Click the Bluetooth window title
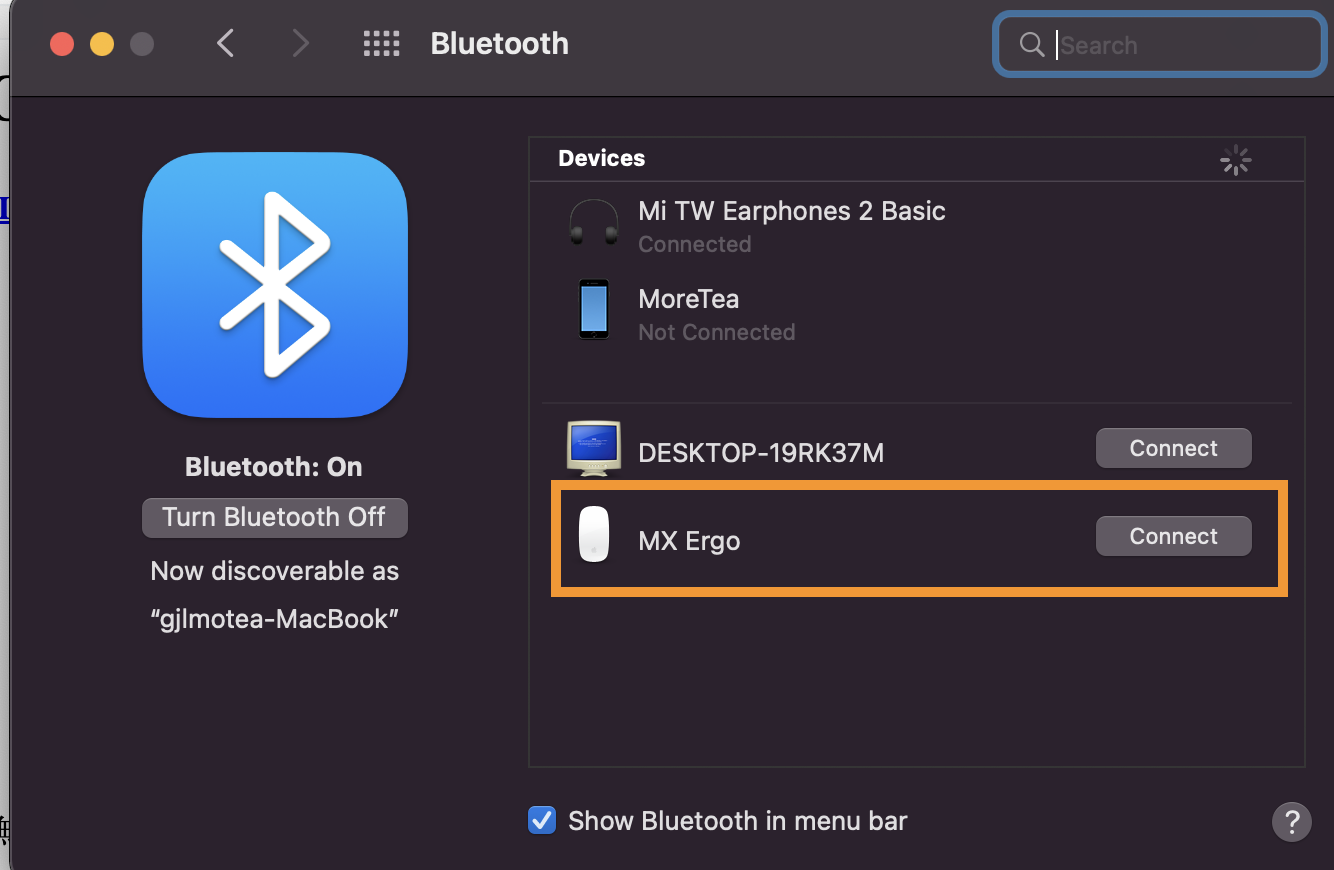Viewport: 1334px width, 870px height. click(x=500, y=43)
